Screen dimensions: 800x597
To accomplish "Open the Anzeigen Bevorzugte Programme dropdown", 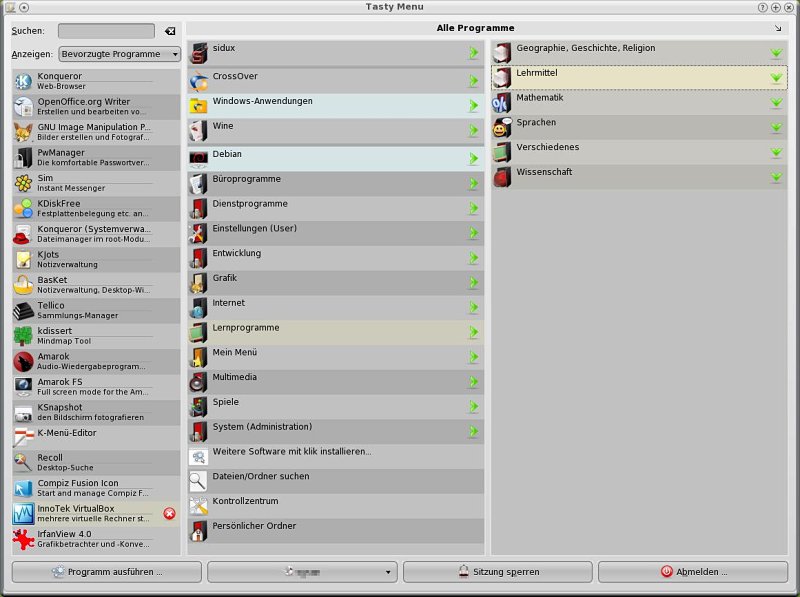I will point(120,54).
